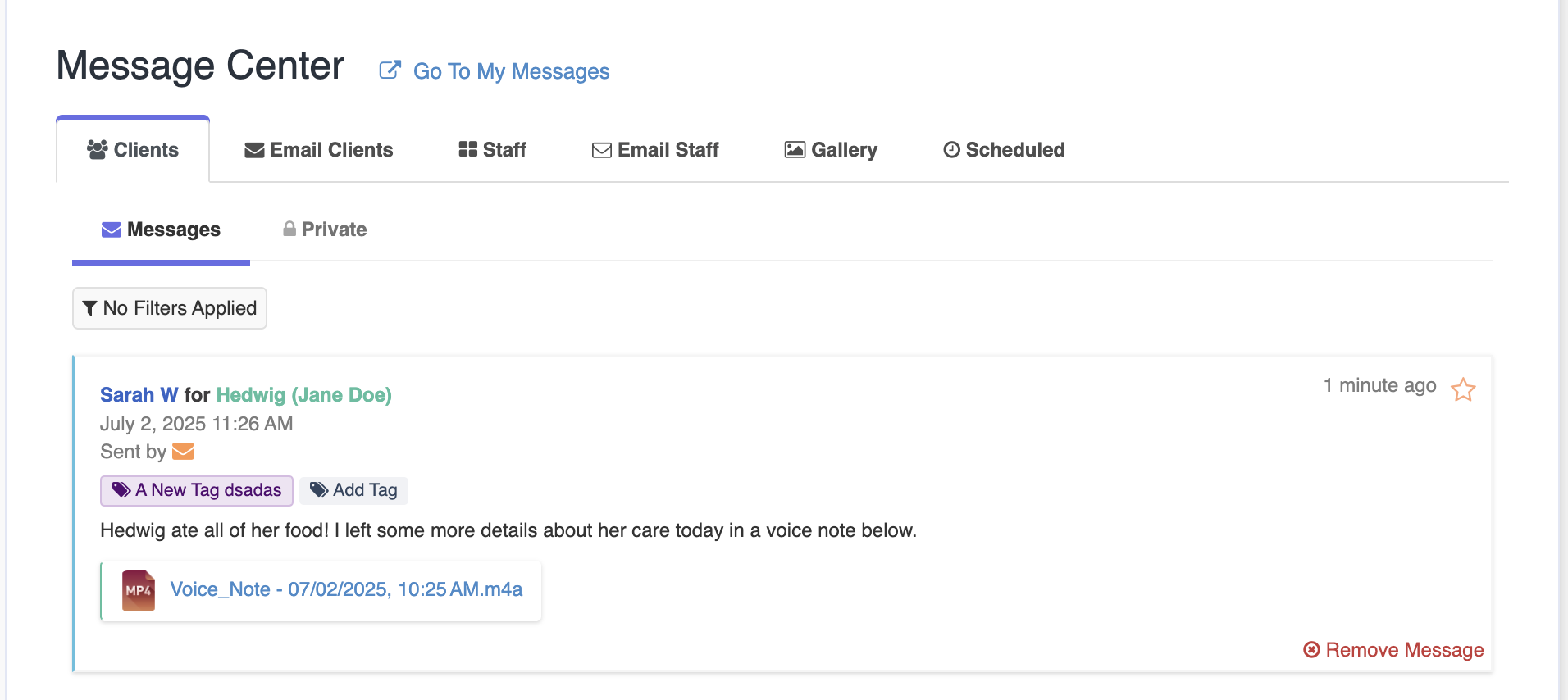1568x700 pixels.
Task: Click the July 2, 2025 11:26 AM timestamp
Action: (x=197, y=424)
